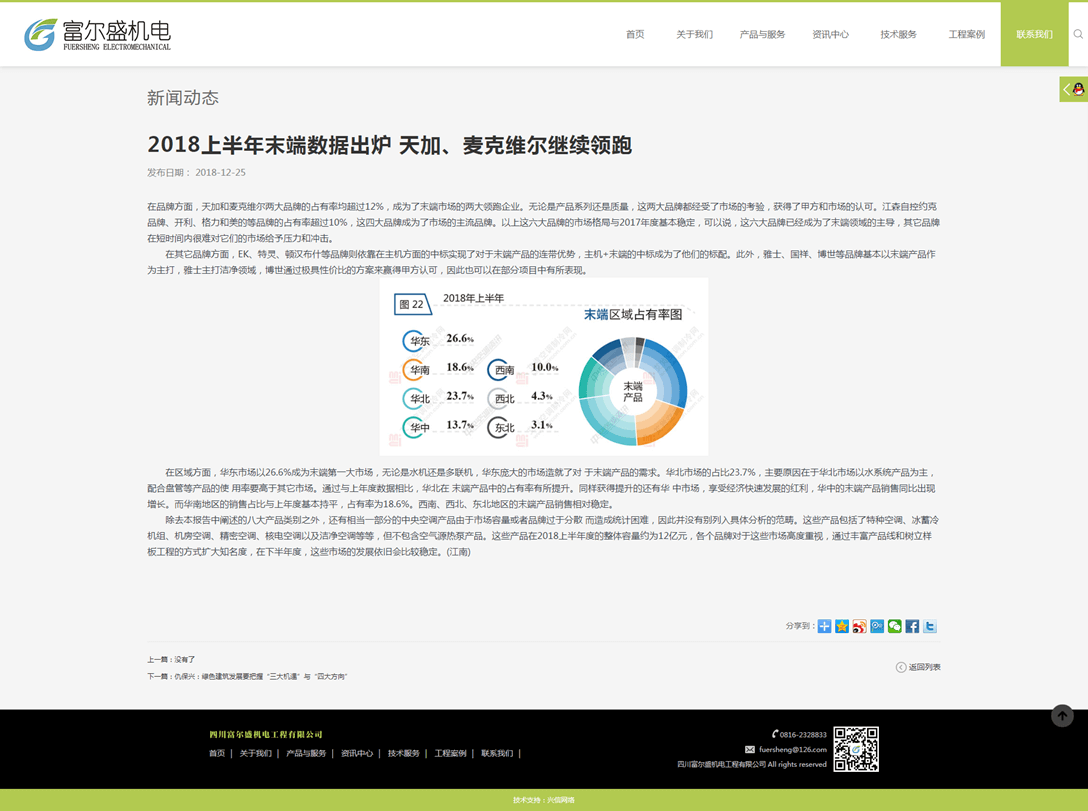Click the 技术支持 兴信网络 footer link
This screenshot has width=1088, height=811.
click(544, 800)
